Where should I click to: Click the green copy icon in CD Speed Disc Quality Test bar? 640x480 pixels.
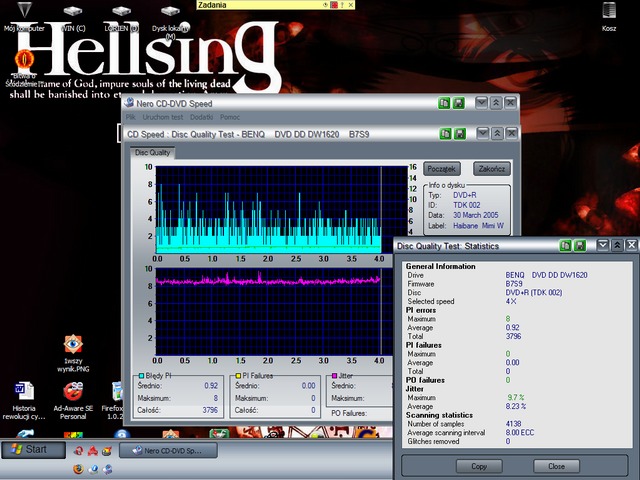click(445, 133)
